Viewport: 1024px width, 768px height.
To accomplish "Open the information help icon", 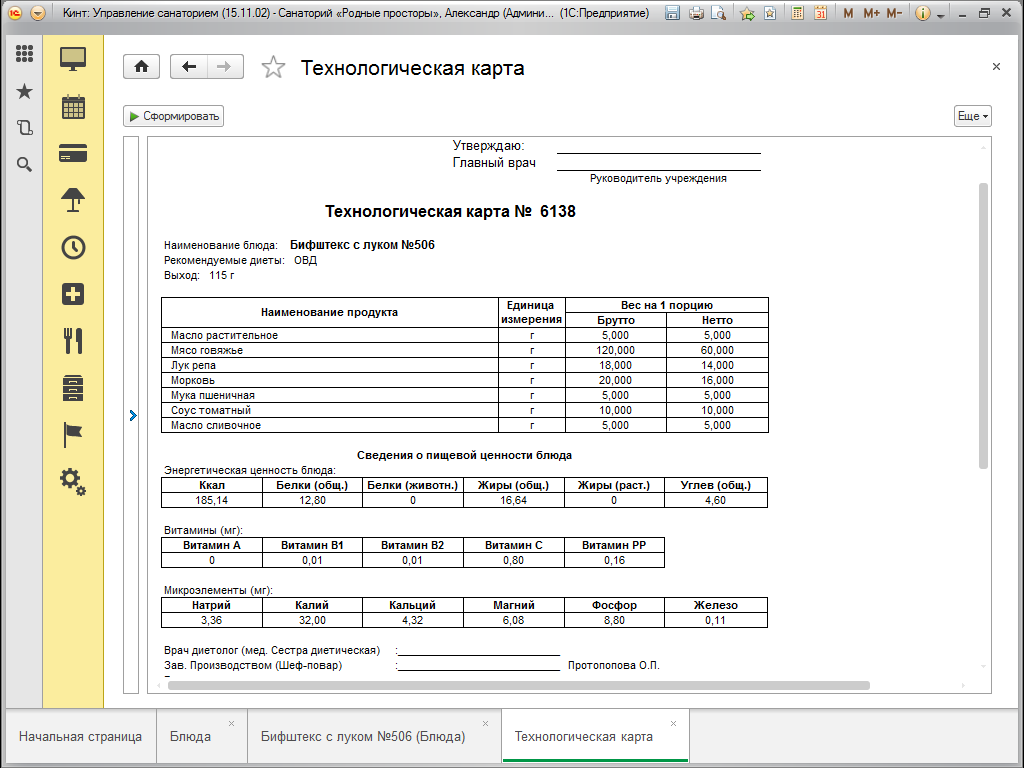I will (x=923, y=13).
